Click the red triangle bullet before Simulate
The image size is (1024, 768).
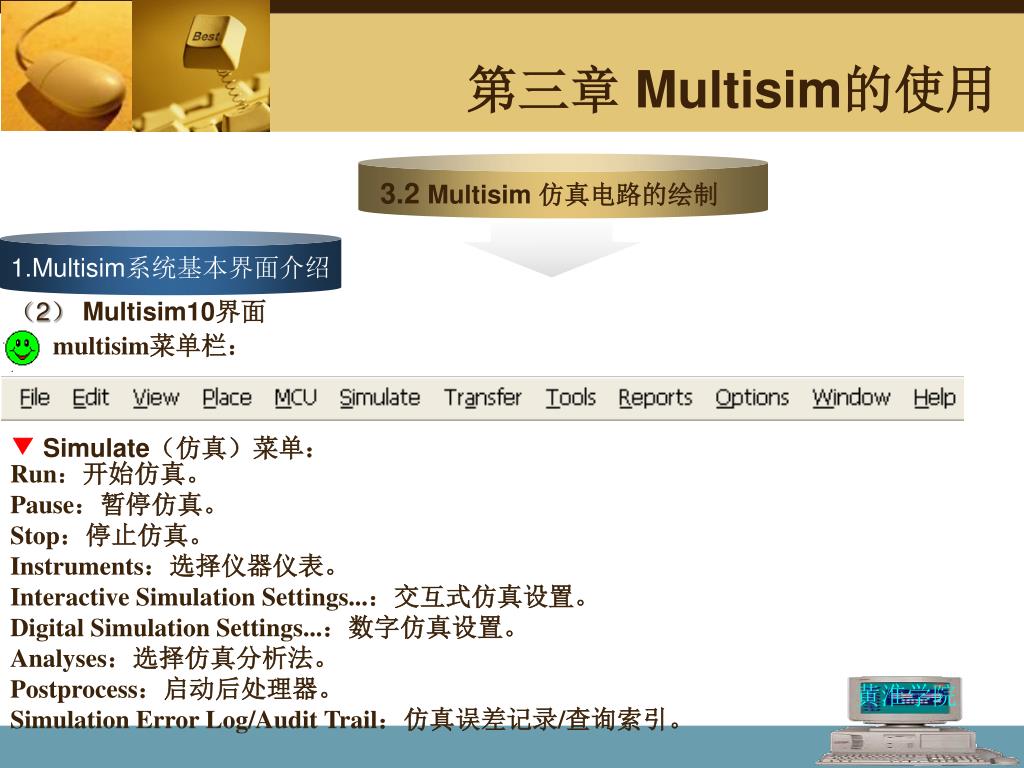point(22,445)
